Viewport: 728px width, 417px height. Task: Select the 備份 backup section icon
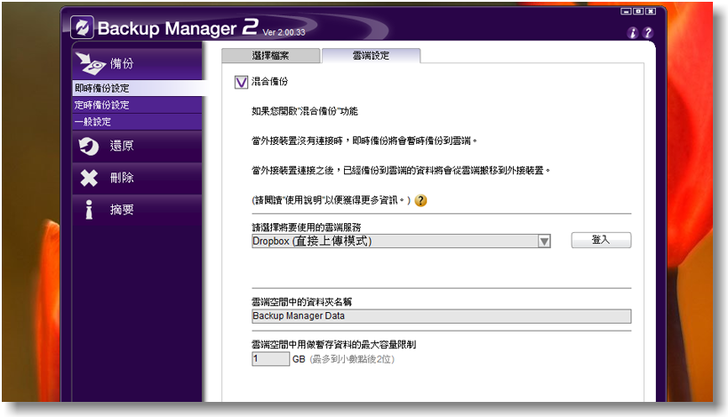tap(91, 64)
